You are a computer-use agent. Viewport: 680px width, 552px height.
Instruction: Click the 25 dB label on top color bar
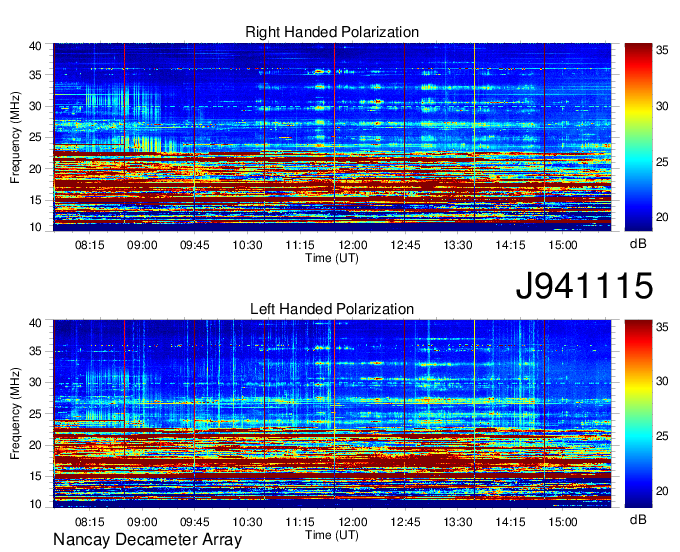662,162
